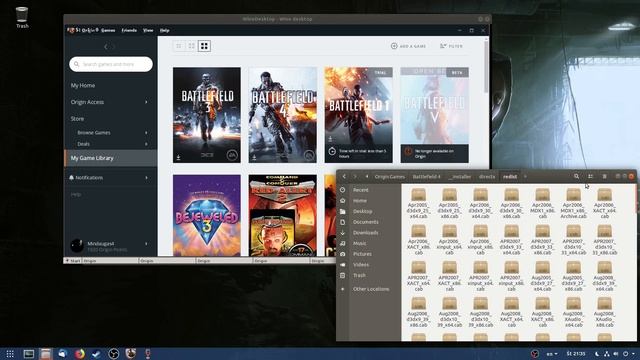Open the Games menu
The width and height of the screenshot is (640, 360).
tap(108, 30)
